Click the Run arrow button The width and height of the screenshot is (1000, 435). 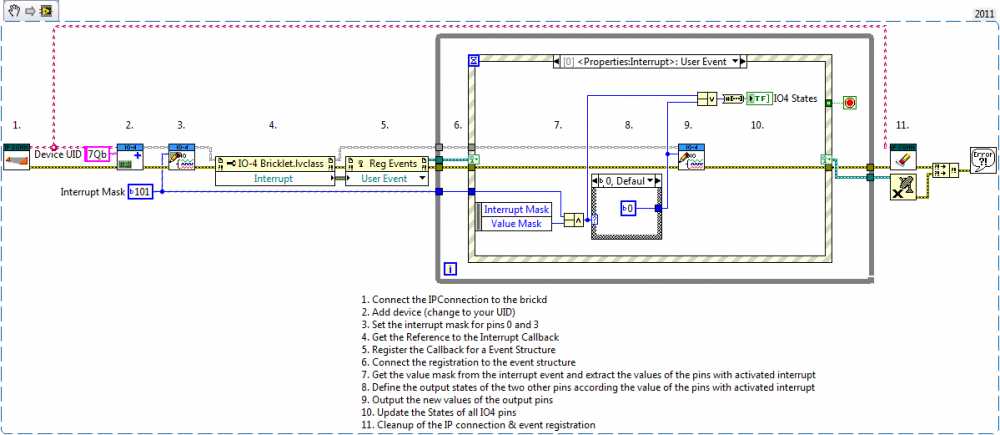[x=29, y=9]
